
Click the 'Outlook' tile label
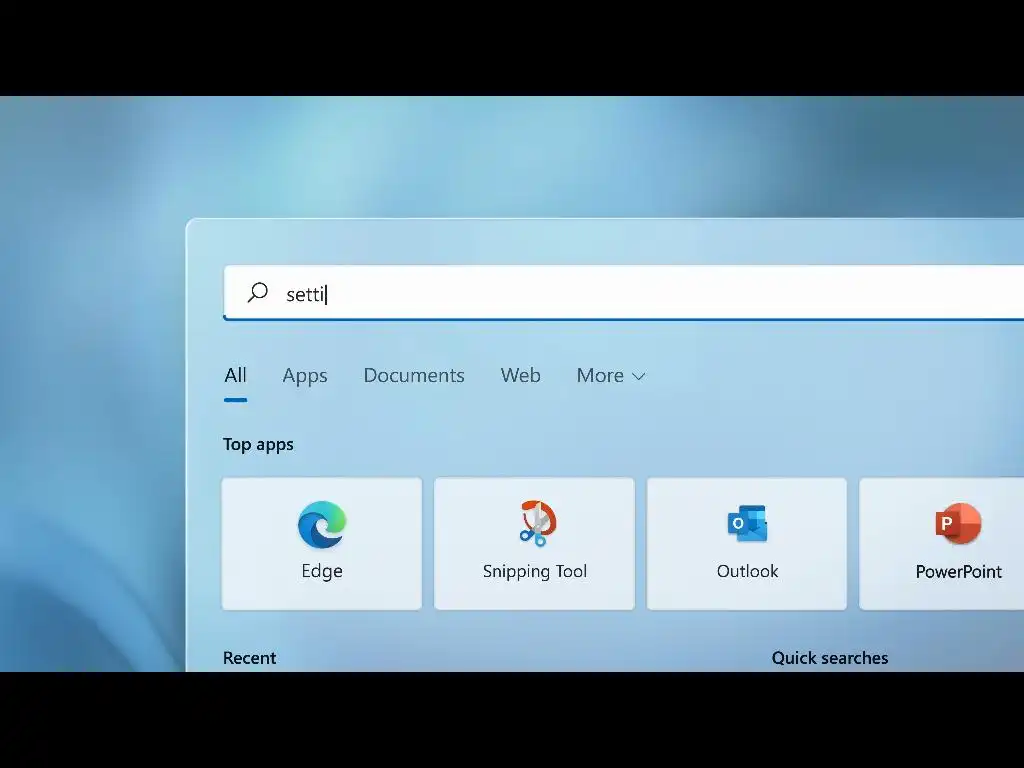pyautogui.click(x=747, y=571)
